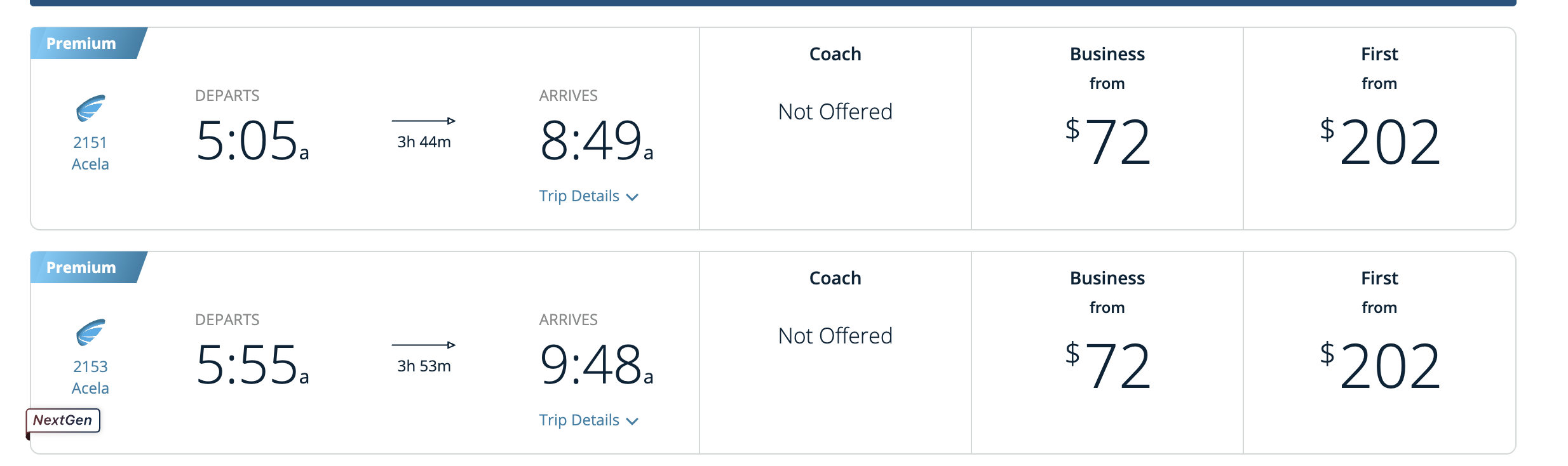This screenshot has width=1568, height=466.
Task: Click the 9:48a arrival time
Action: [x=596, y=364]
